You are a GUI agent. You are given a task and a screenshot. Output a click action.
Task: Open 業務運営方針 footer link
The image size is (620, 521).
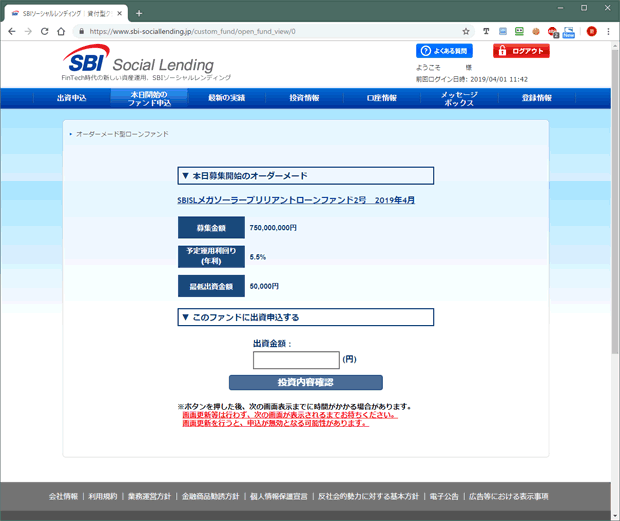point(149,496)
